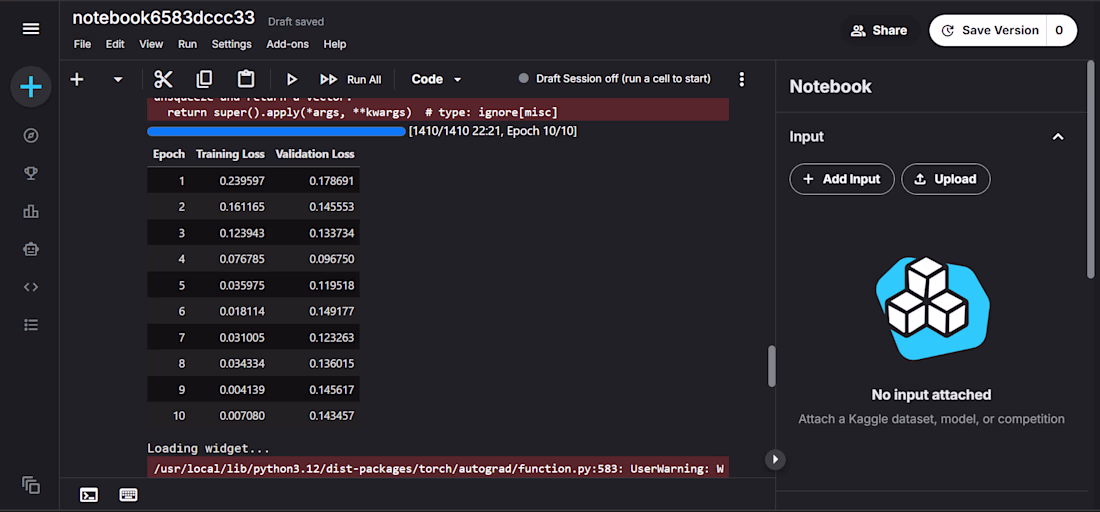
Task: Open the hamburger navigation menu
Action: click(x=31, y=29)
